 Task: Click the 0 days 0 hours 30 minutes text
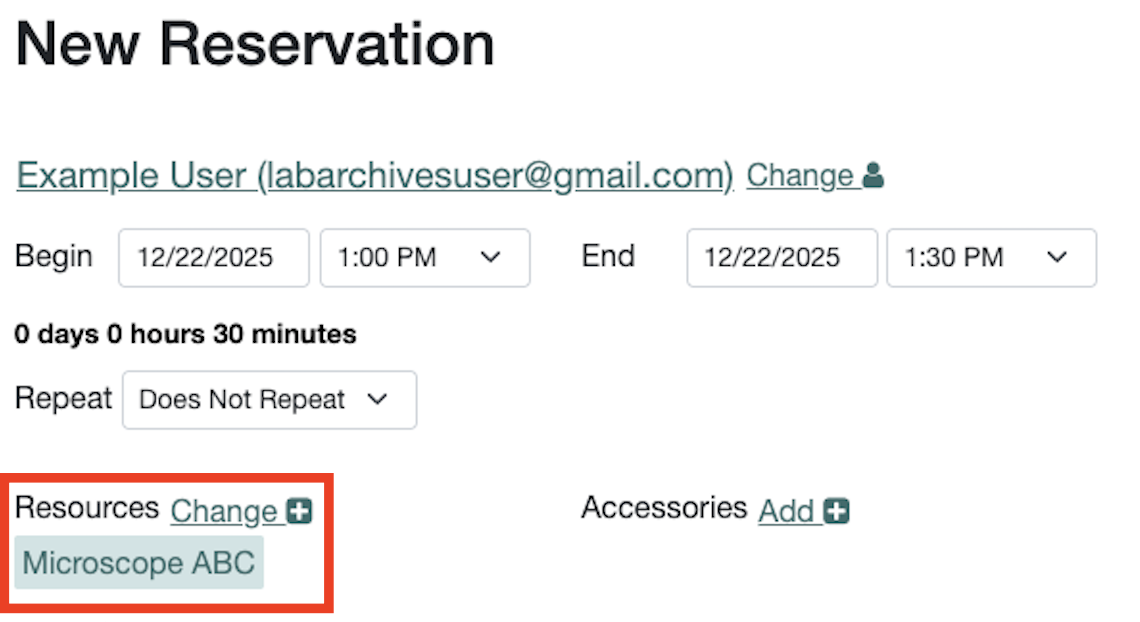tap(186, 333)
